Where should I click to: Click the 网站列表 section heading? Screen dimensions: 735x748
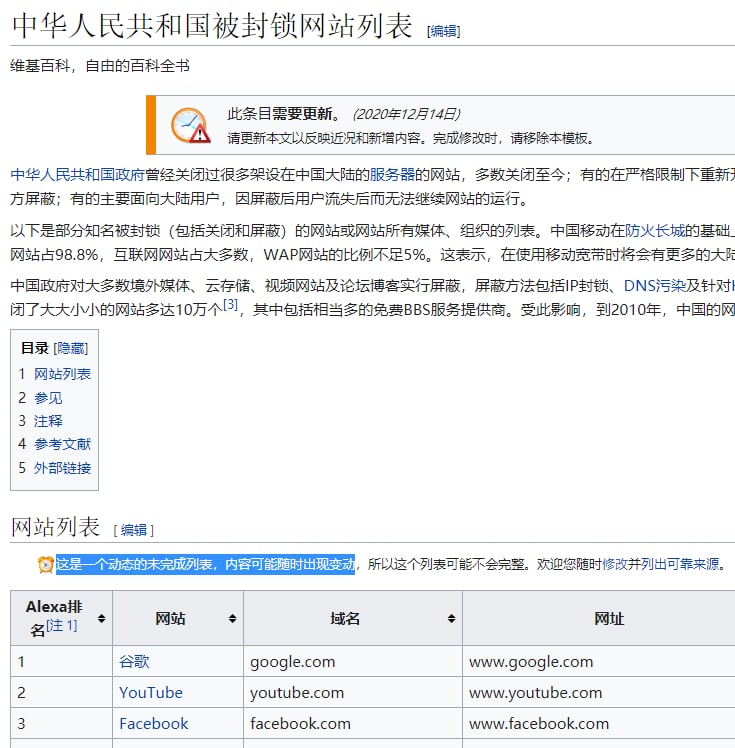[x=55, y=527]
